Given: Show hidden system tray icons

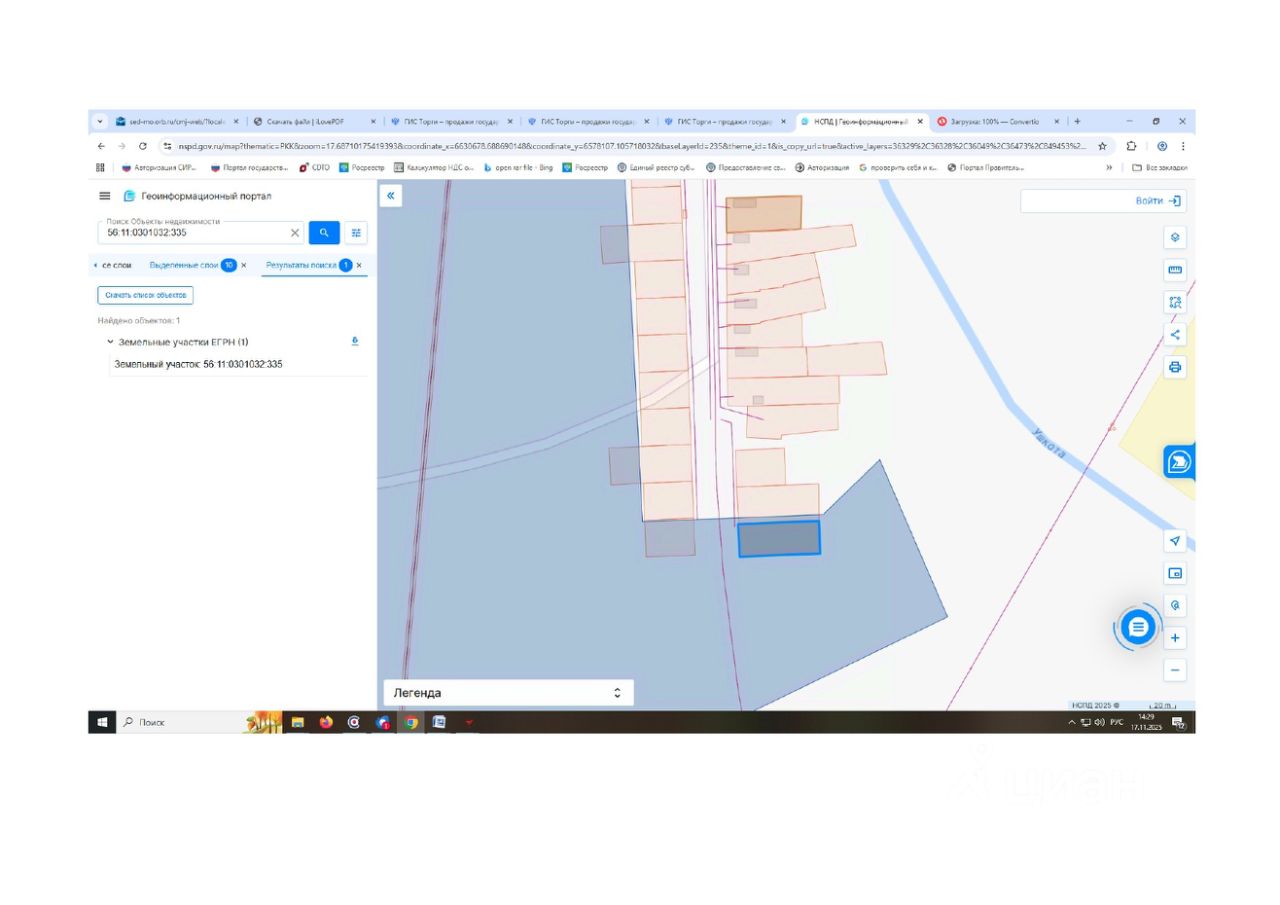Looking at the screenshot, I should (1072, 722).
